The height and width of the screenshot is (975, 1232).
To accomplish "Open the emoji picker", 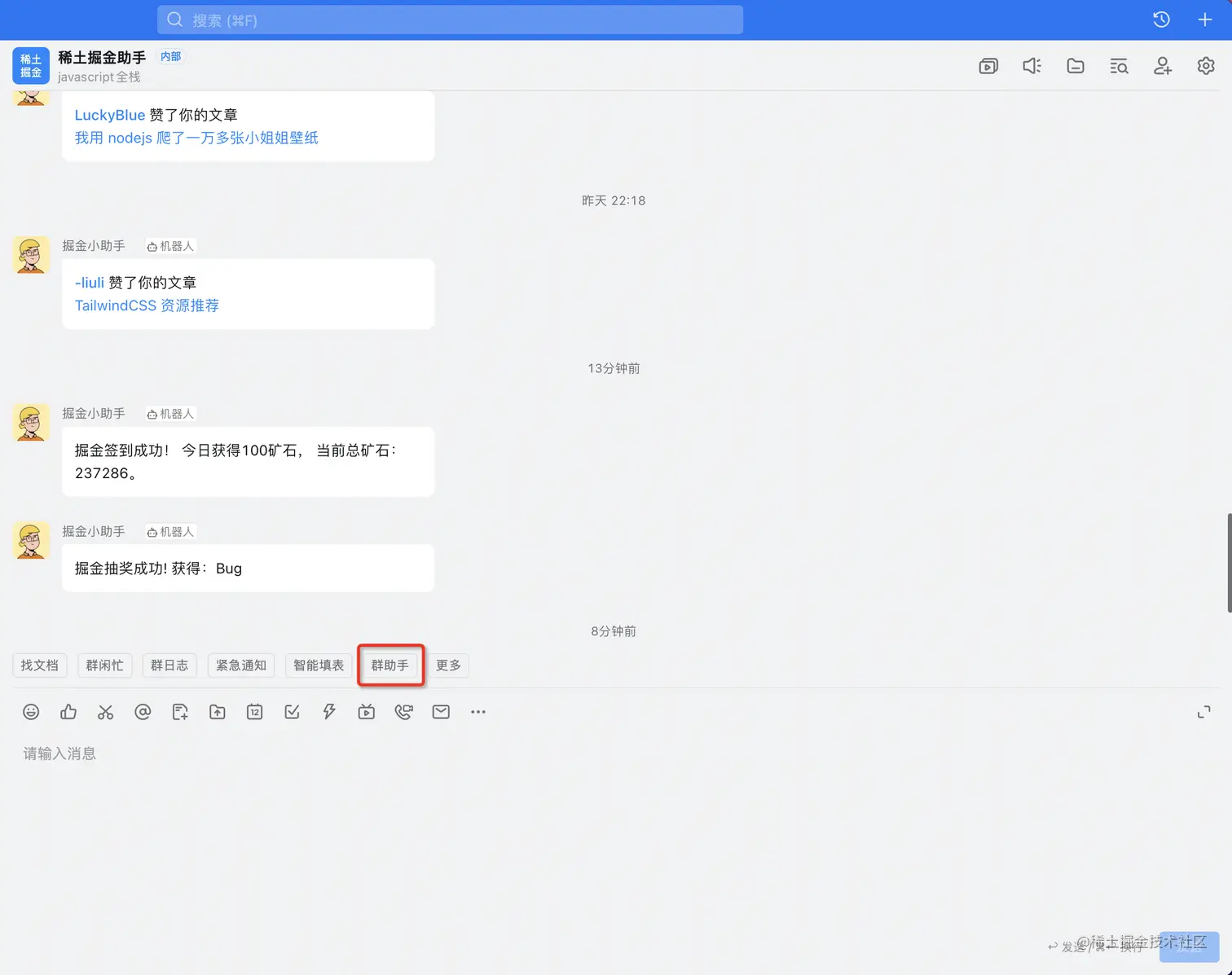I will pos(31,712).
